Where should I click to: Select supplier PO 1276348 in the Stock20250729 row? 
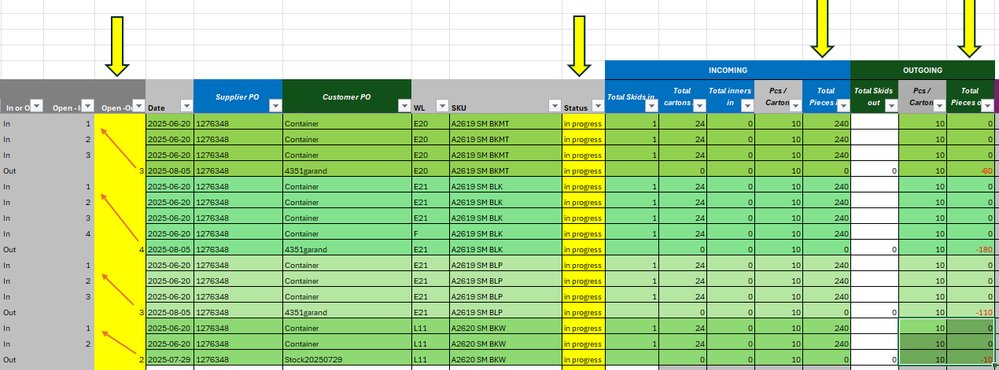pos(238,360)
